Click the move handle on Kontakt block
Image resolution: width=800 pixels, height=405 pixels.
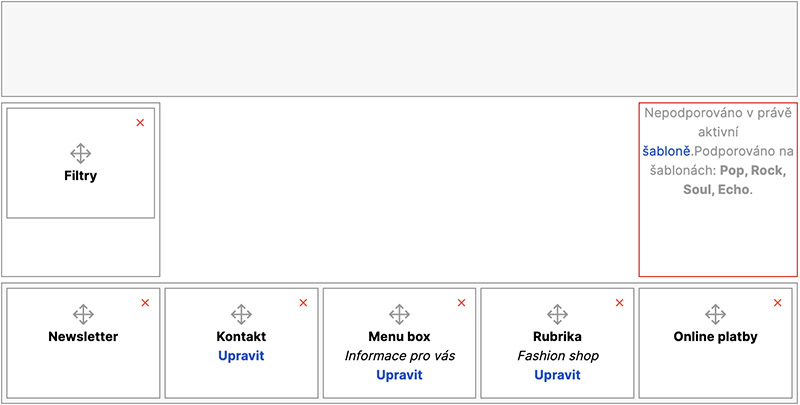pyautogui.click(x=241, y=314)
